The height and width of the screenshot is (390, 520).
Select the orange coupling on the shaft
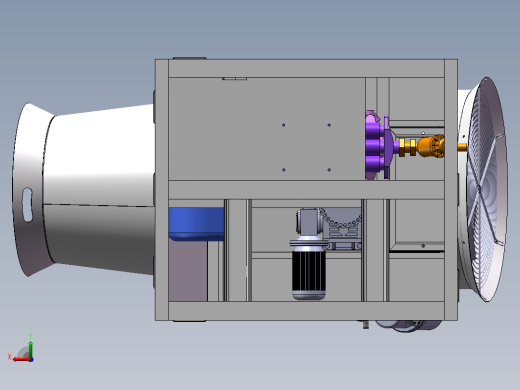pyautogui.click(x=431, y=146)
